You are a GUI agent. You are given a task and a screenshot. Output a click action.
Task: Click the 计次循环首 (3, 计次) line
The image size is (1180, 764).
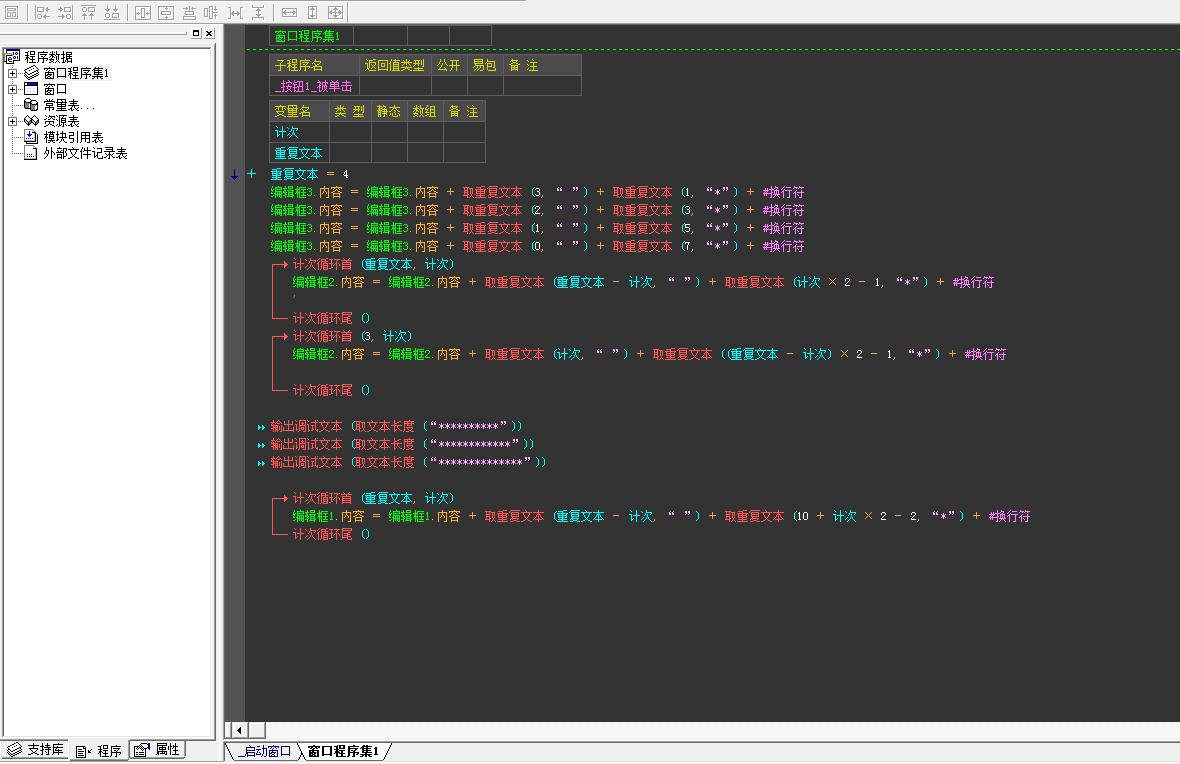point(352,336)
